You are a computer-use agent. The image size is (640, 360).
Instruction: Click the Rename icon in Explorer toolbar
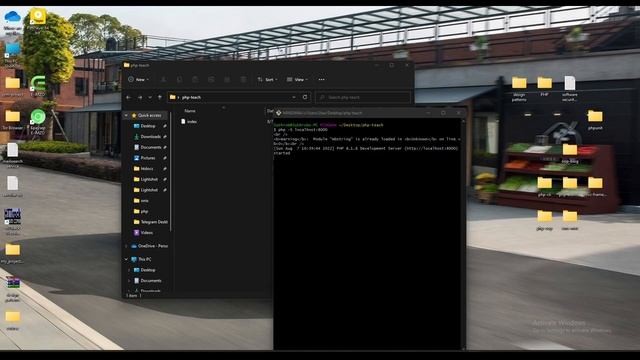(211, 80)
